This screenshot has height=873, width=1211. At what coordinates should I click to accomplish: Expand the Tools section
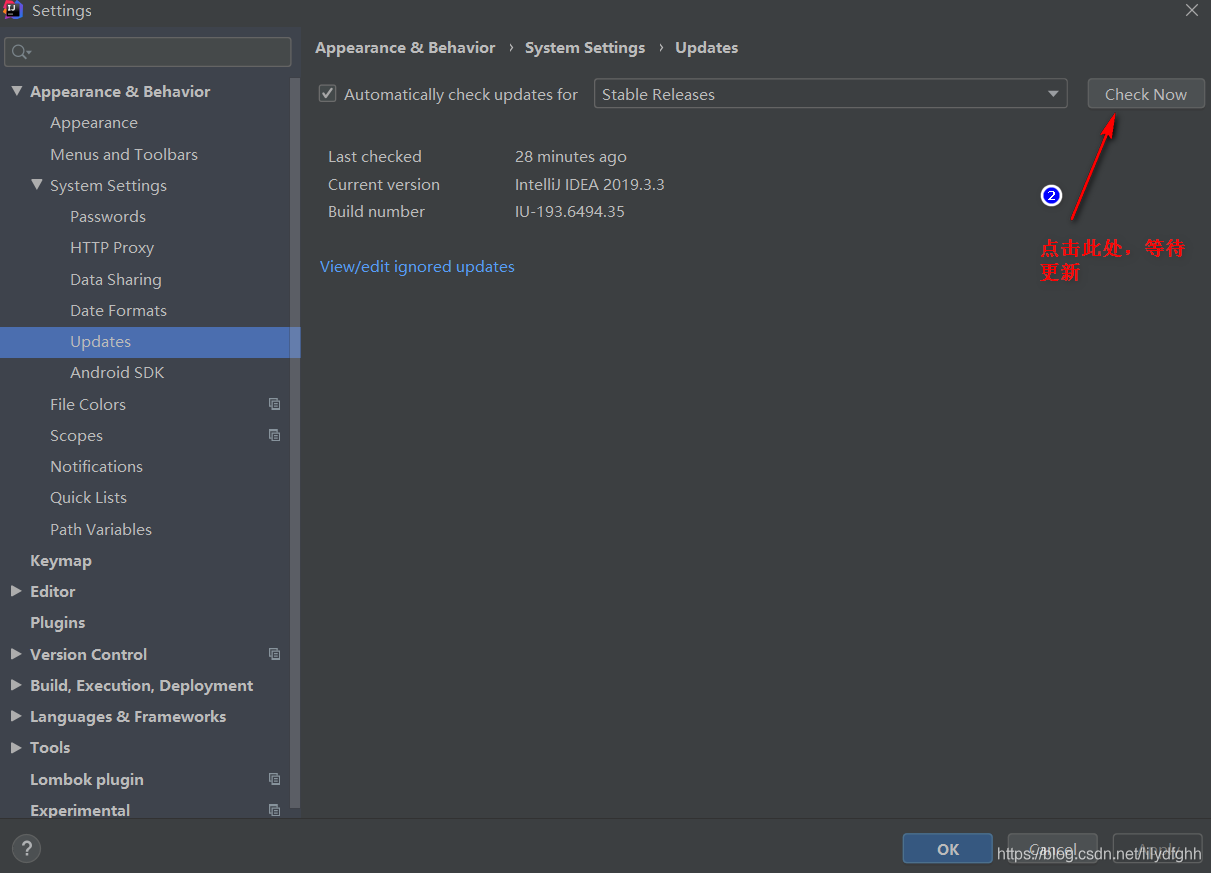(x=16, y=747)
